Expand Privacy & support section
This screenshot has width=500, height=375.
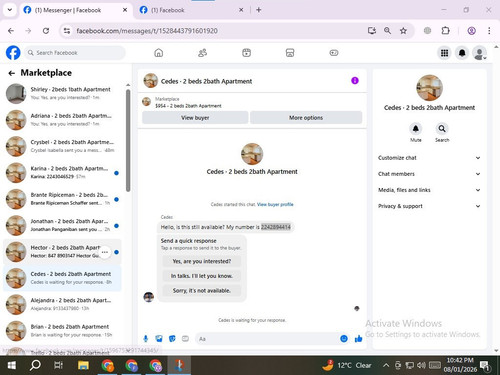[429, 206]
